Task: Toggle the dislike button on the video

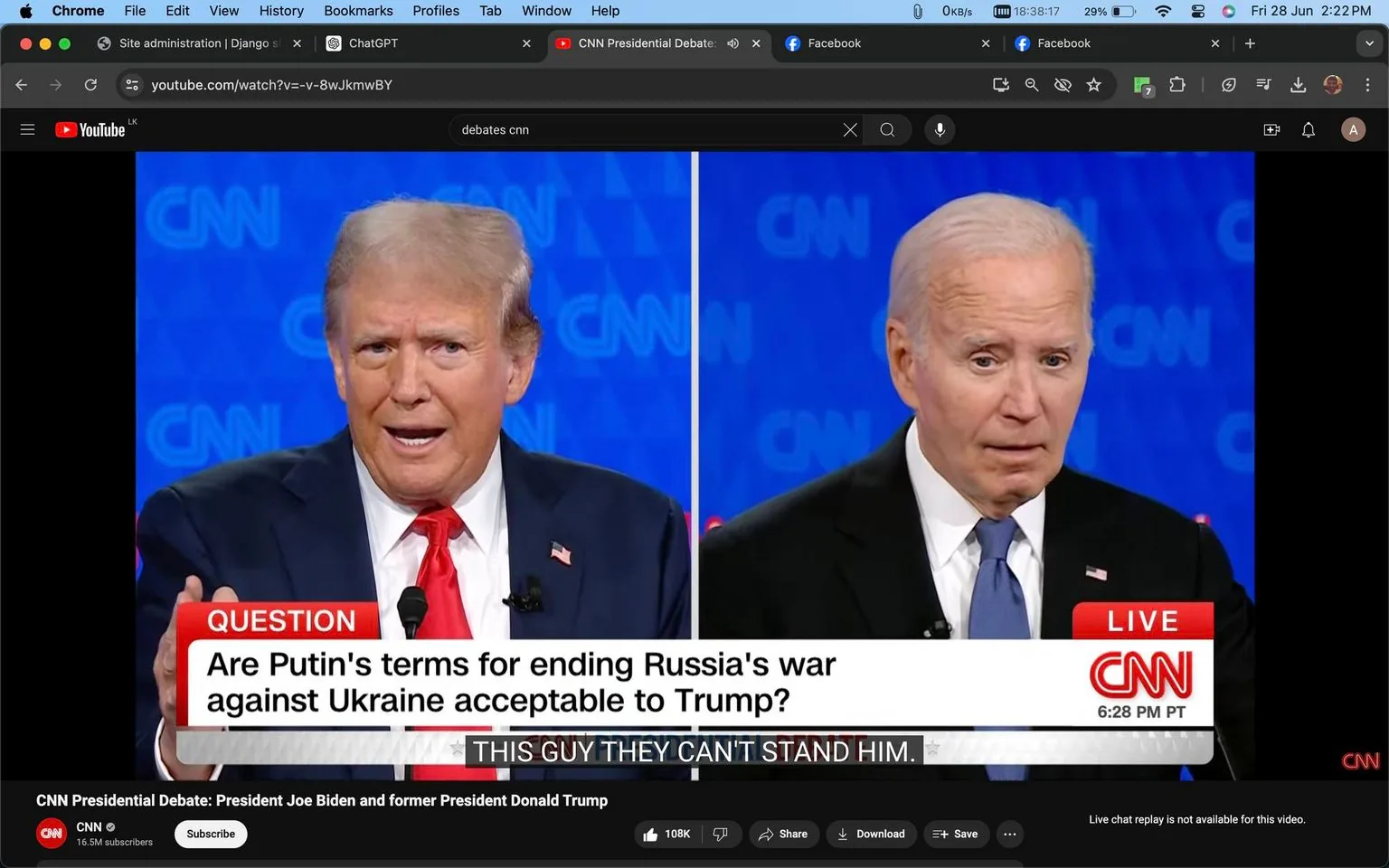Action: coord(721,834)
